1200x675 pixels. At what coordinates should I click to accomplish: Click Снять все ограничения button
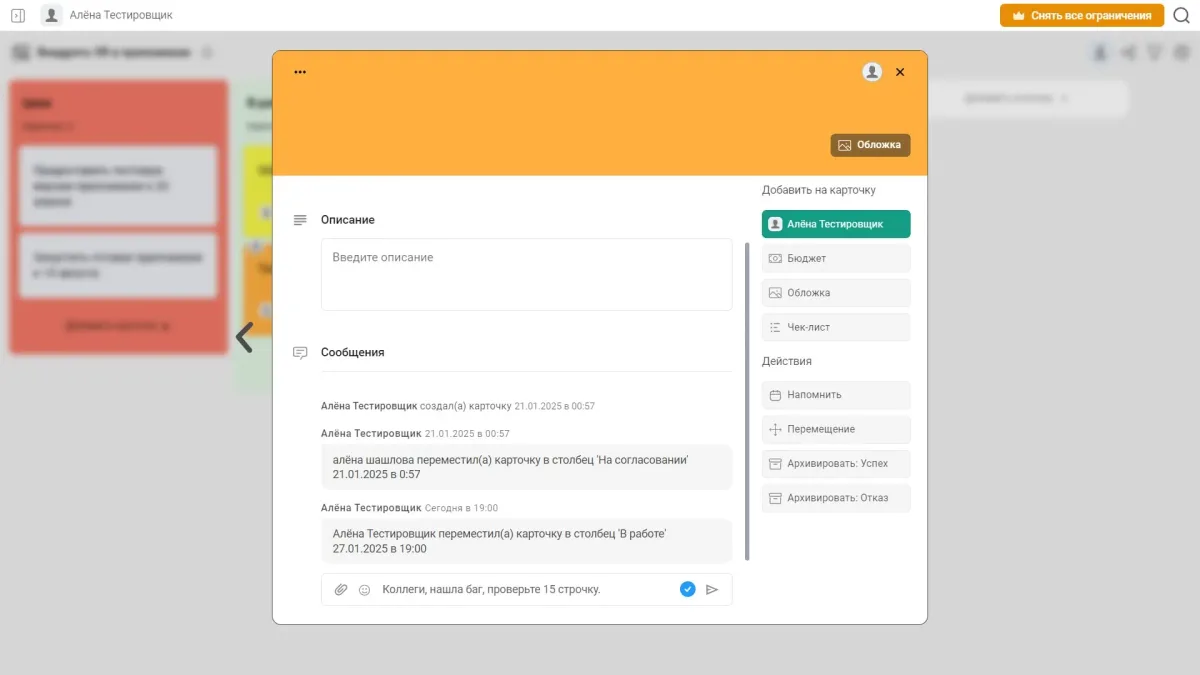tap(1082, 15)
